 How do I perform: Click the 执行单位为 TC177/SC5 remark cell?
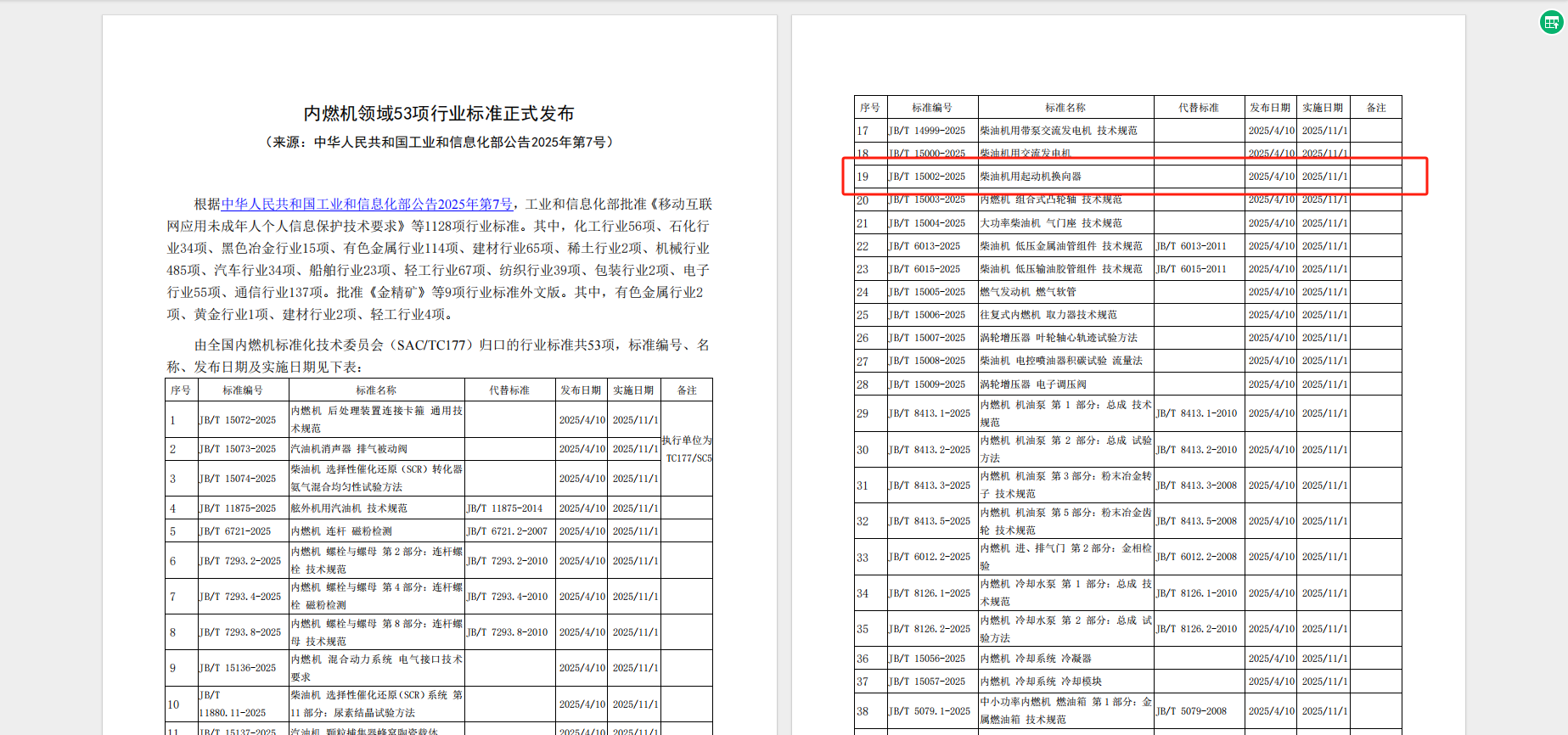point(687,449)
